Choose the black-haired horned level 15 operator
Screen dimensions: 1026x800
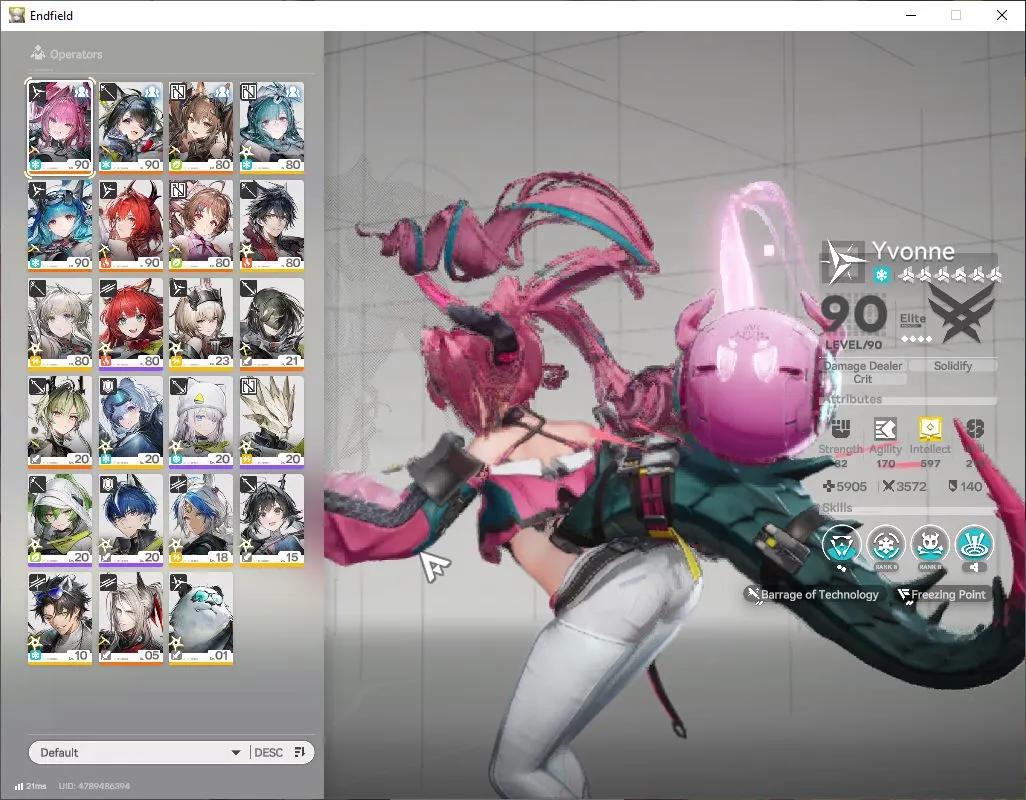[272, 520]
